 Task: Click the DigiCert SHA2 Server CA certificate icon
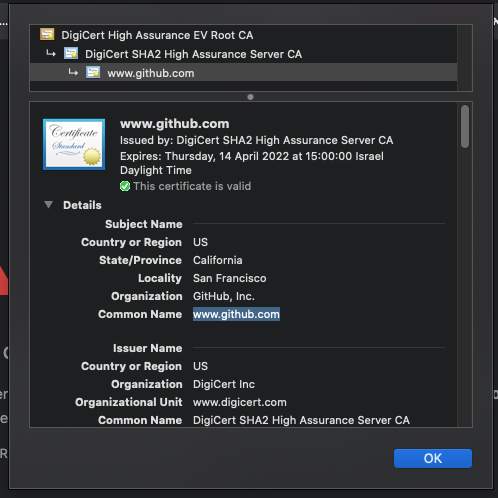tap(71, 53)
